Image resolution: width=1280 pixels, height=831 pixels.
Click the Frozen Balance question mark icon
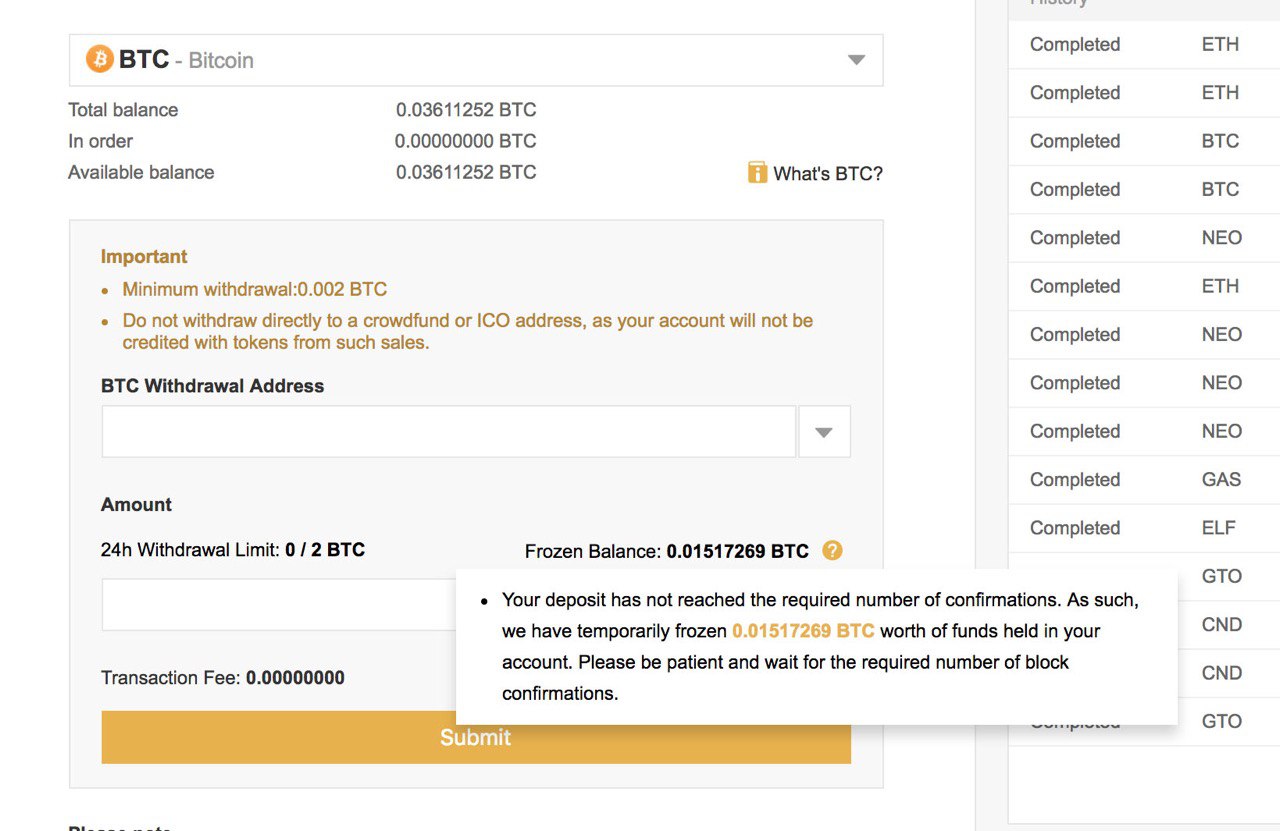[x=832, y=550]
